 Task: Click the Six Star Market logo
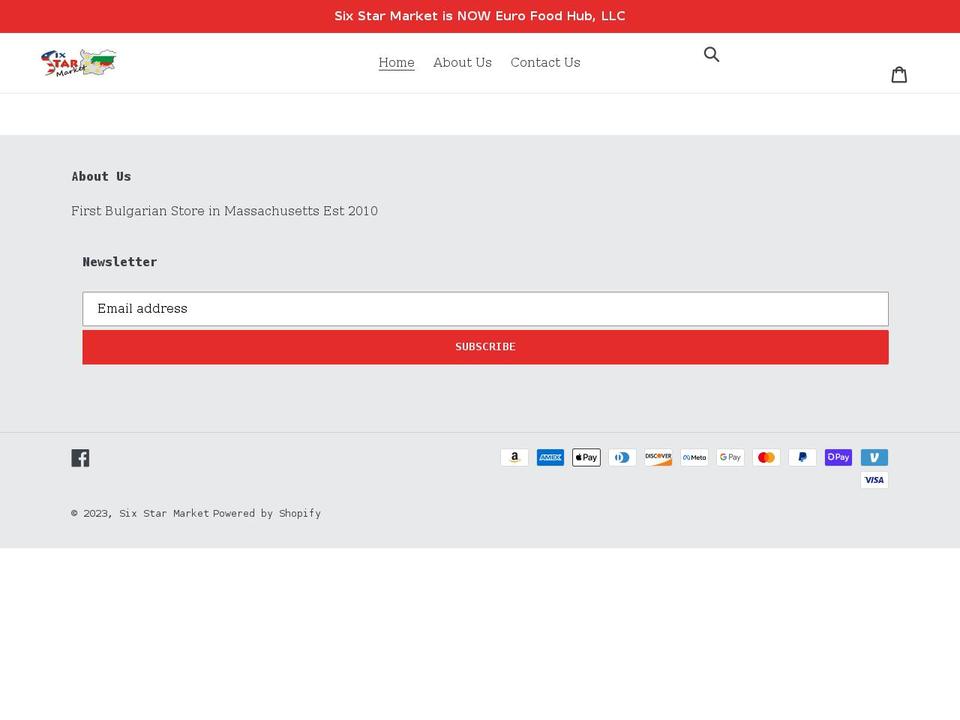point(78,63)
